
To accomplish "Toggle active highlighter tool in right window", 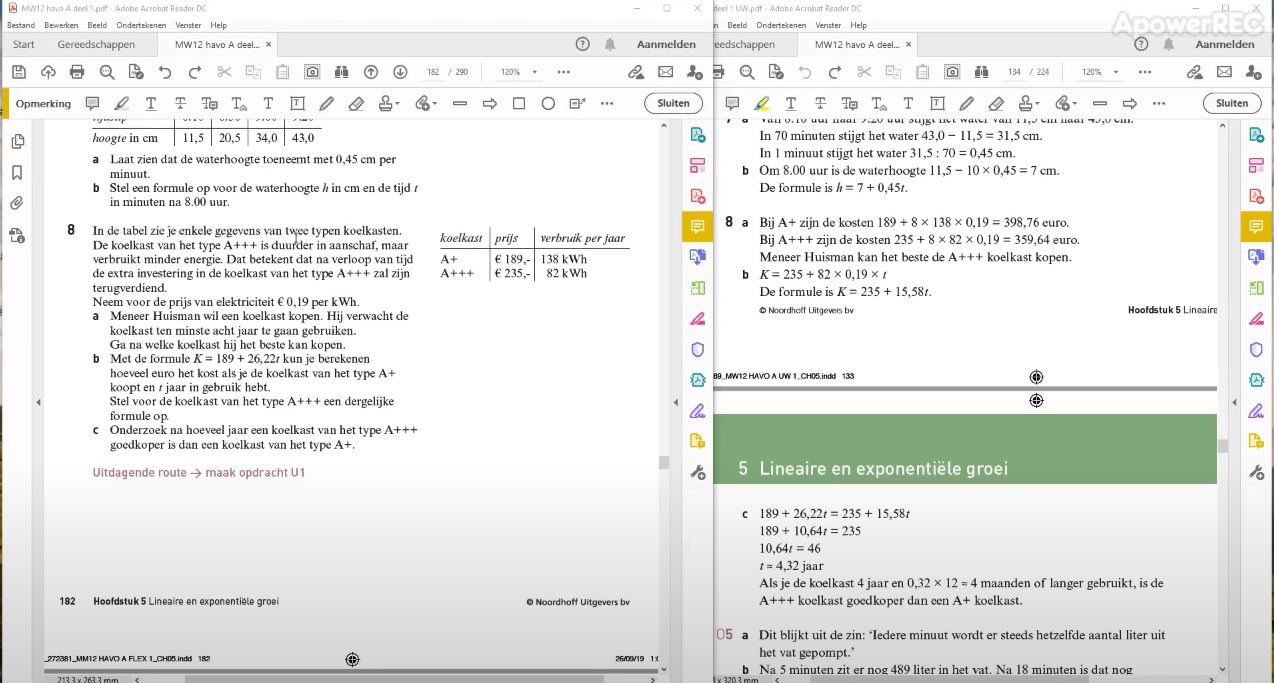I will click(x=762, y=103).
